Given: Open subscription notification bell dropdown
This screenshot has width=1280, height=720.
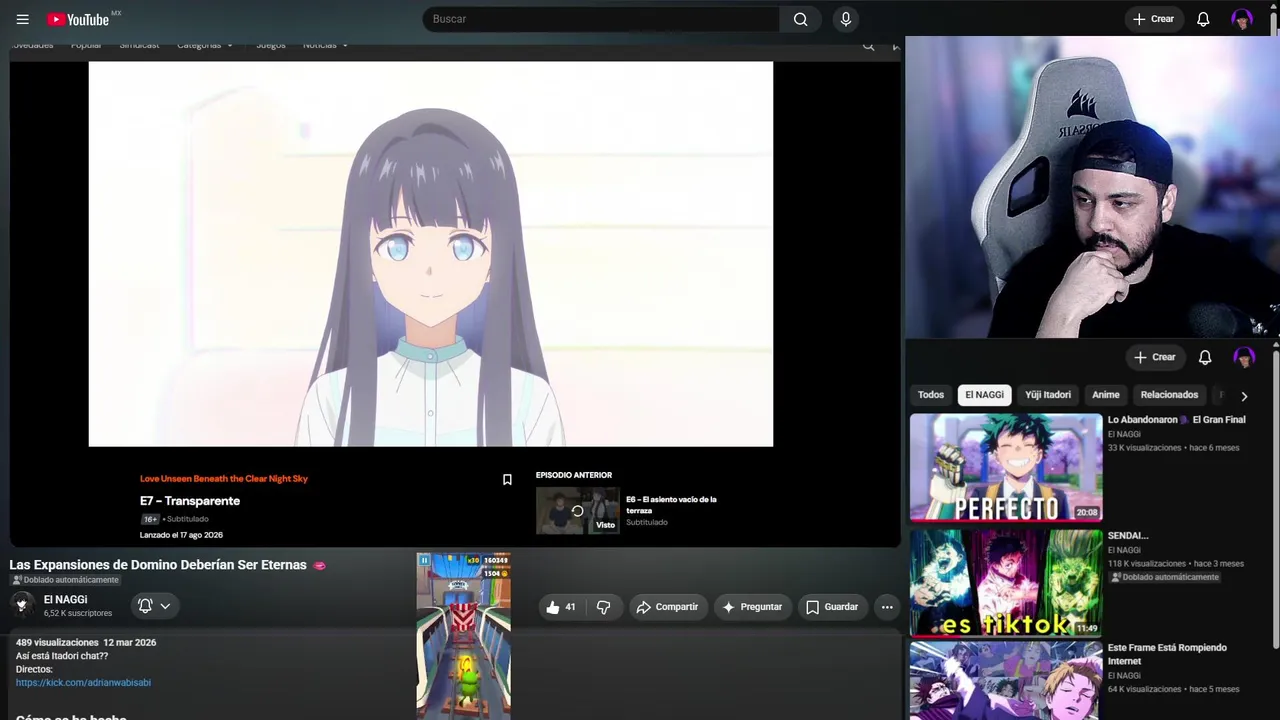Looking at the screenshot, I should 154,606.
